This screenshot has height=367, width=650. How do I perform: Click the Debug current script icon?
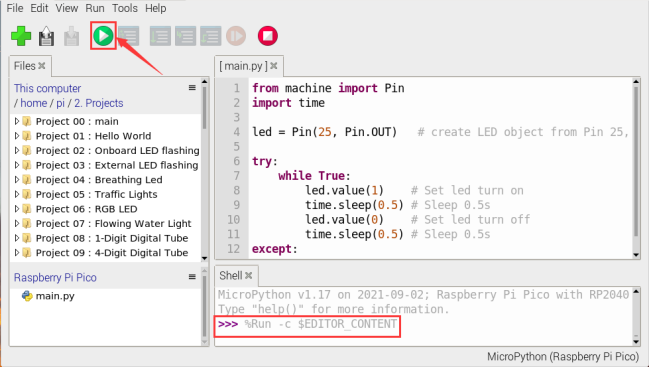129,36
